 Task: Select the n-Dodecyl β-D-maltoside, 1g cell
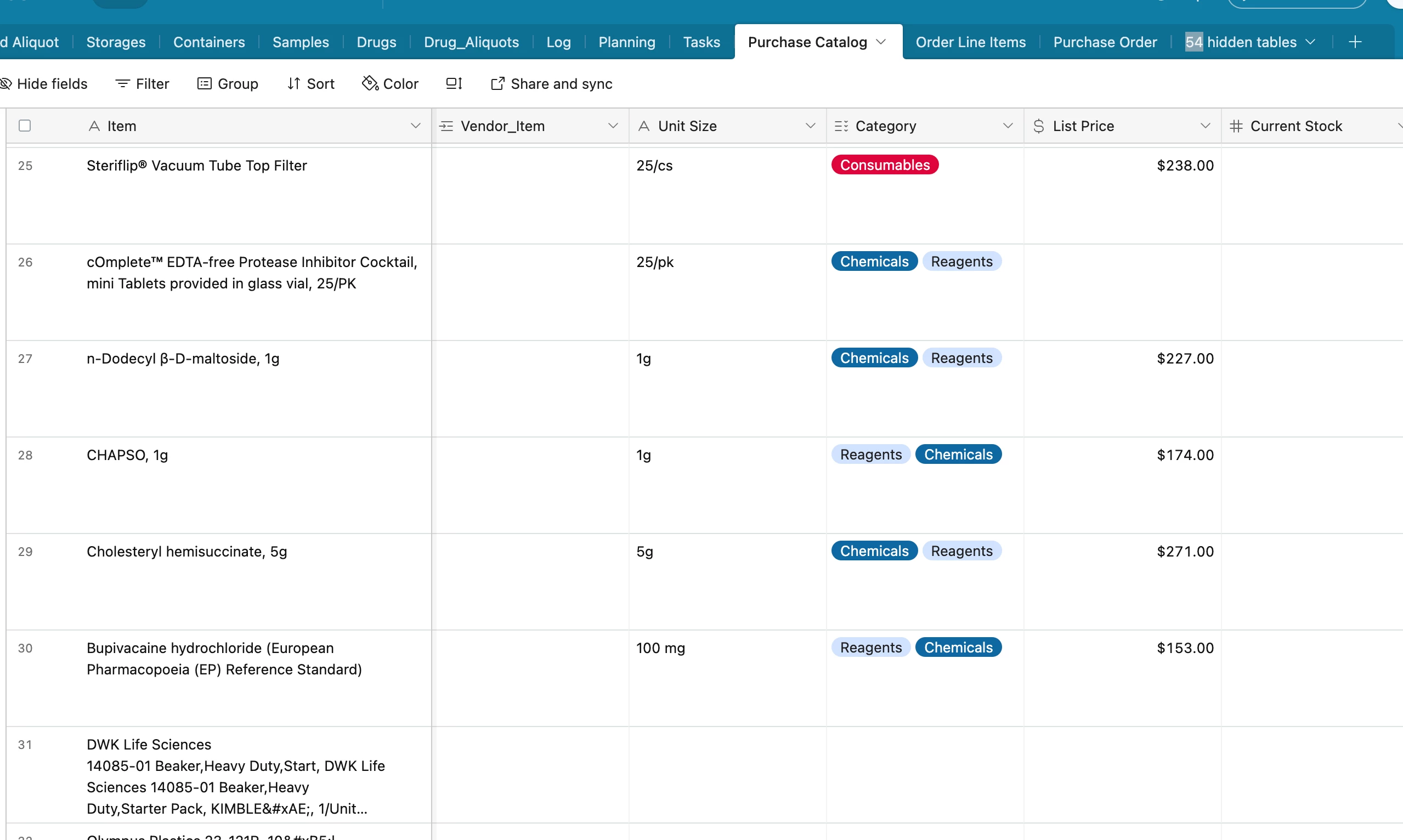[218, 389]
